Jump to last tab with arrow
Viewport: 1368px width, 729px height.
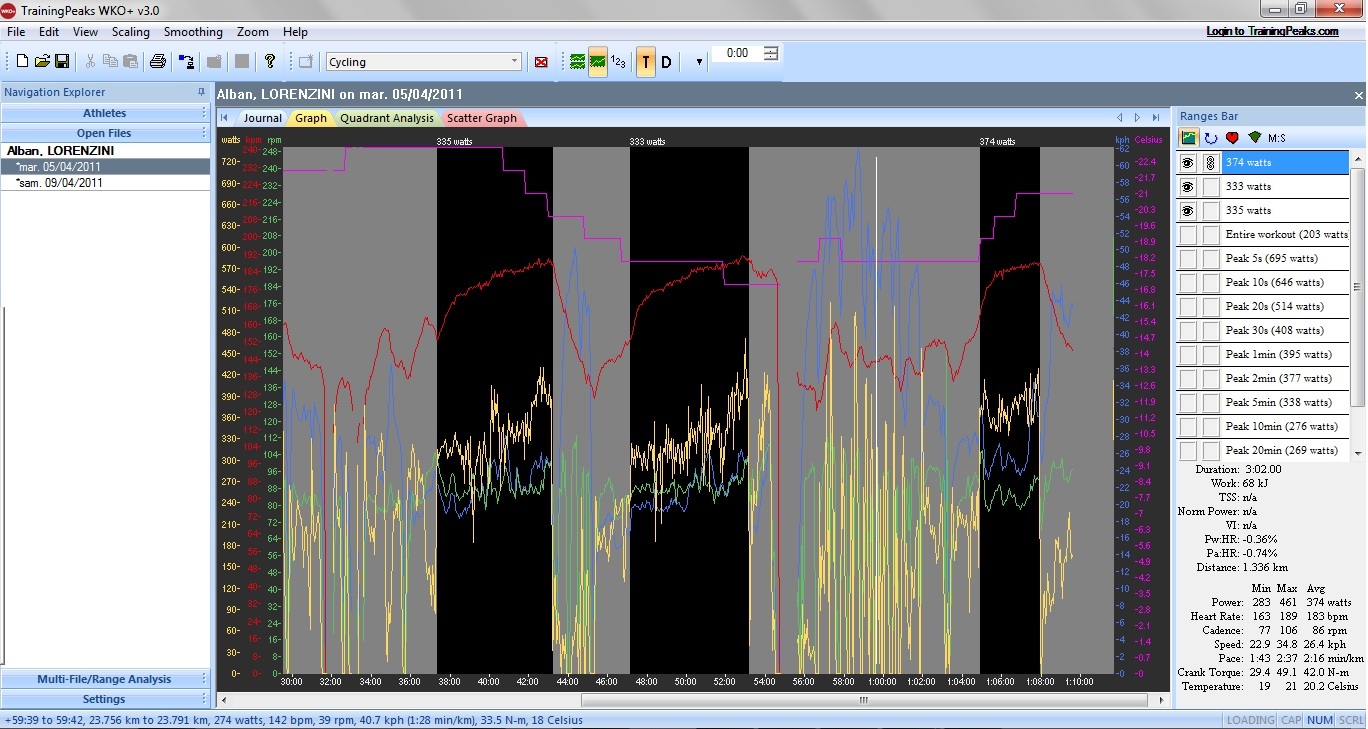coord(1156,118)
